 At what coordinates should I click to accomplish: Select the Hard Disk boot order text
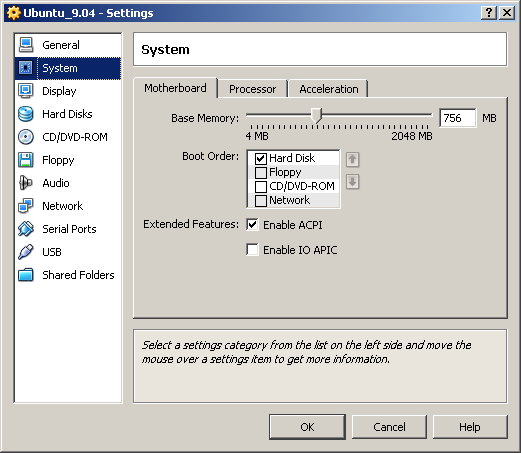(x=292, y=158)
